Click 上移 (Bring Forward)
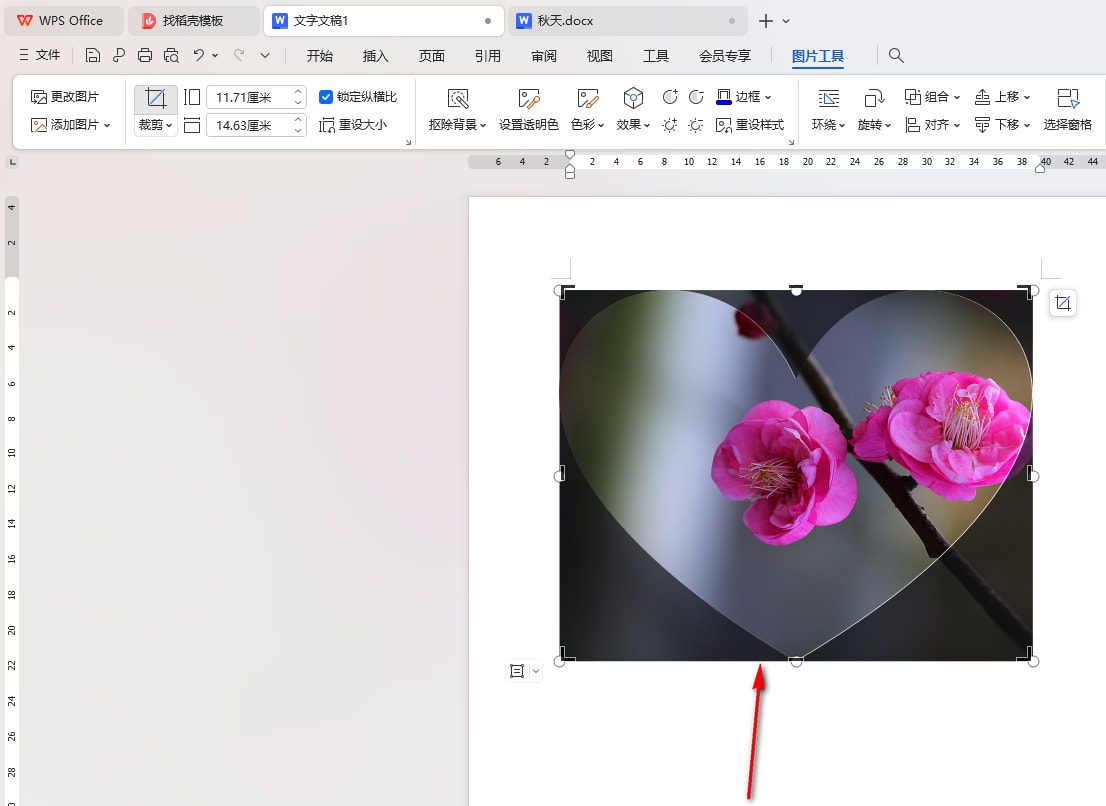The width and height of the screenshot is (1106, 806). 1002,97
